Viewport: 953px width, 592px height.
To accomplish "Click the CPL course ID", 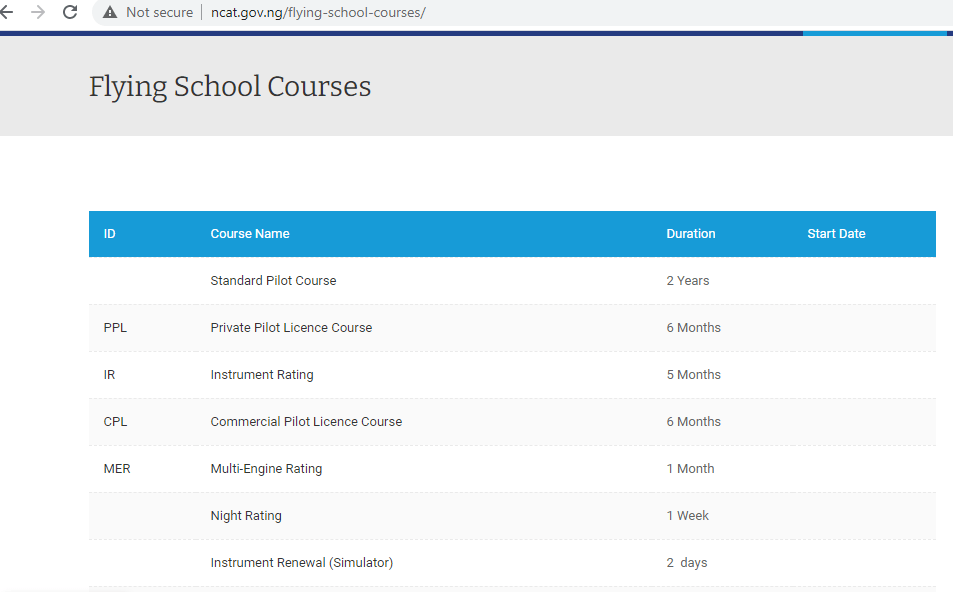I will pyautogui.click(x=115, y=422).
